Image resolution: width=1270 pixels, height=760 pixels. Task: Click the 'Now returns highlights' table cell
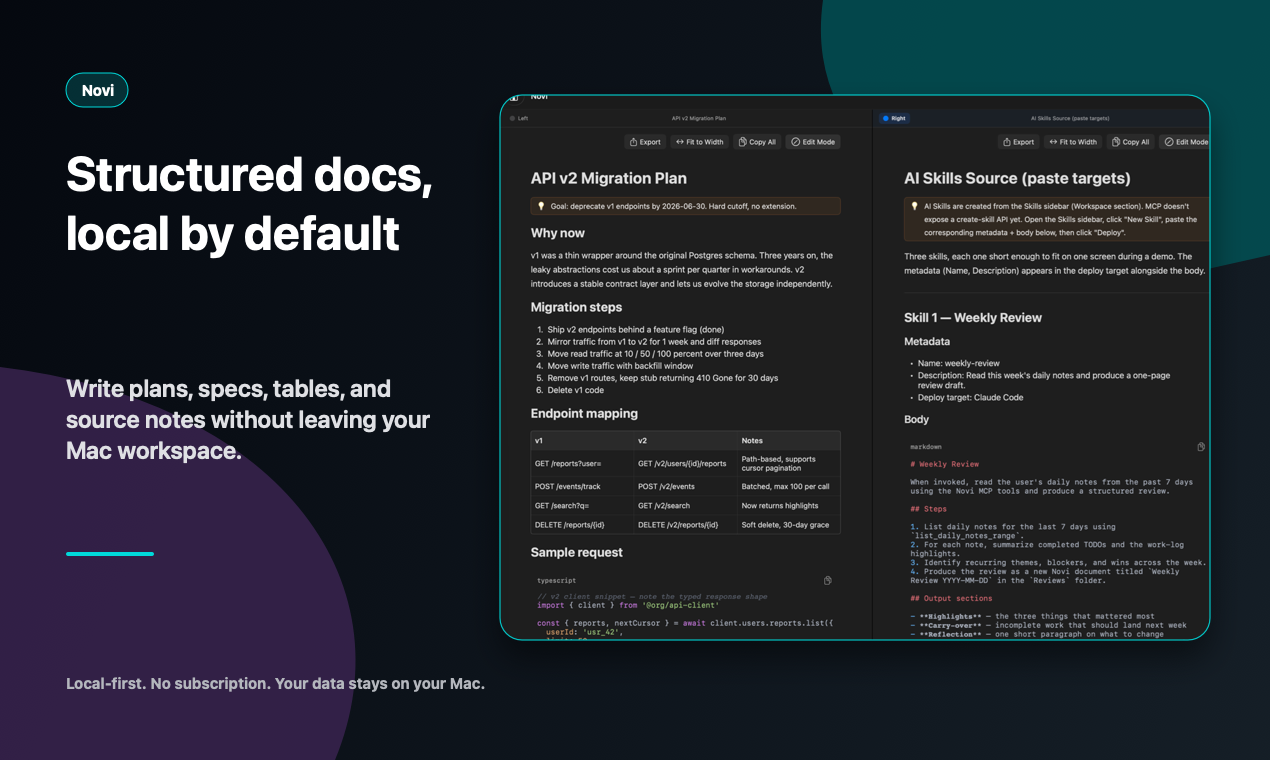tap(789, 505)
